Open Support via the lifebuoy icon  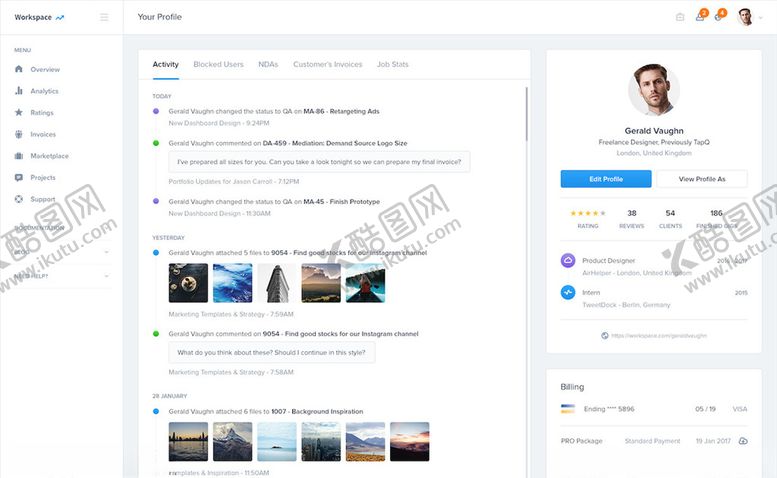click(x=19, y=199)
